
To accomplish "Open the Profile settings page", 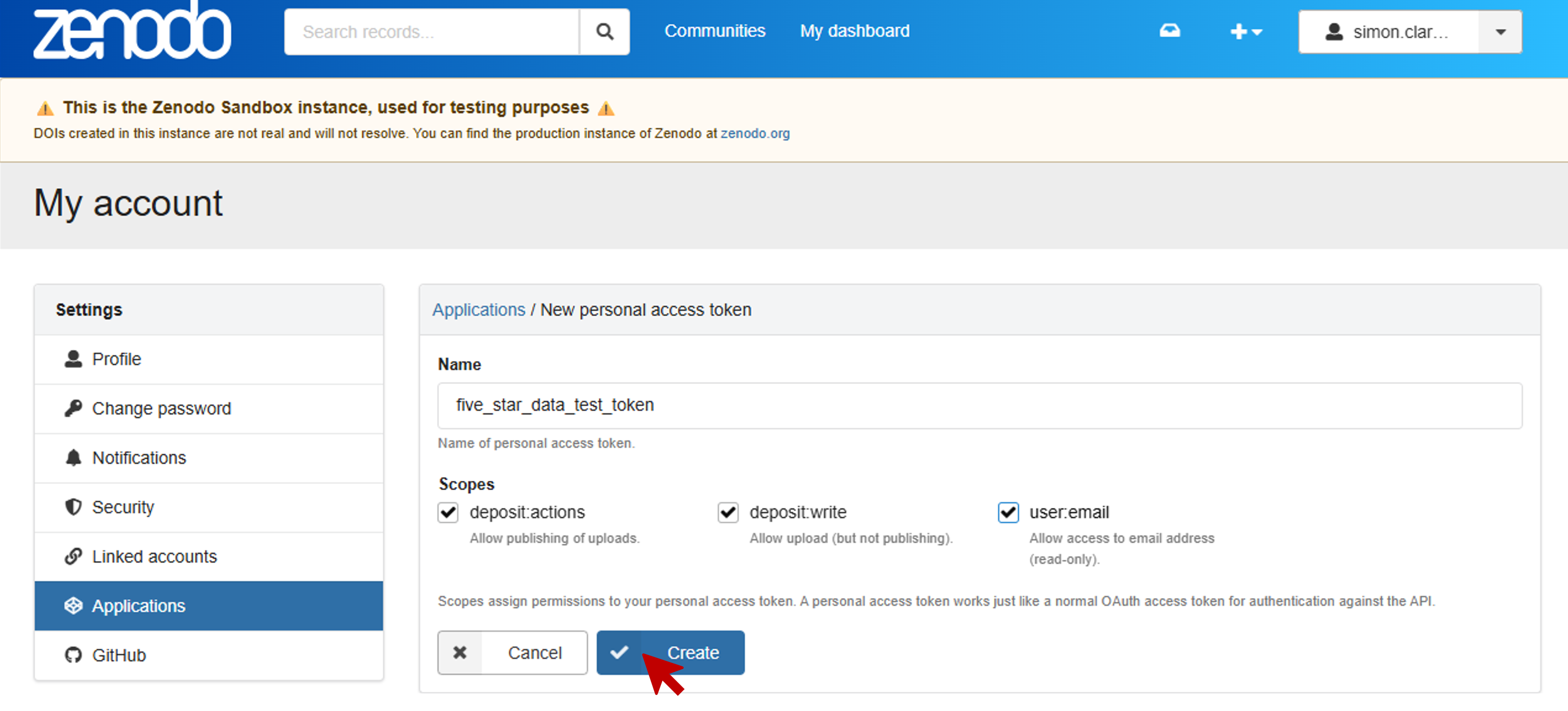I will tap(209, 359).
